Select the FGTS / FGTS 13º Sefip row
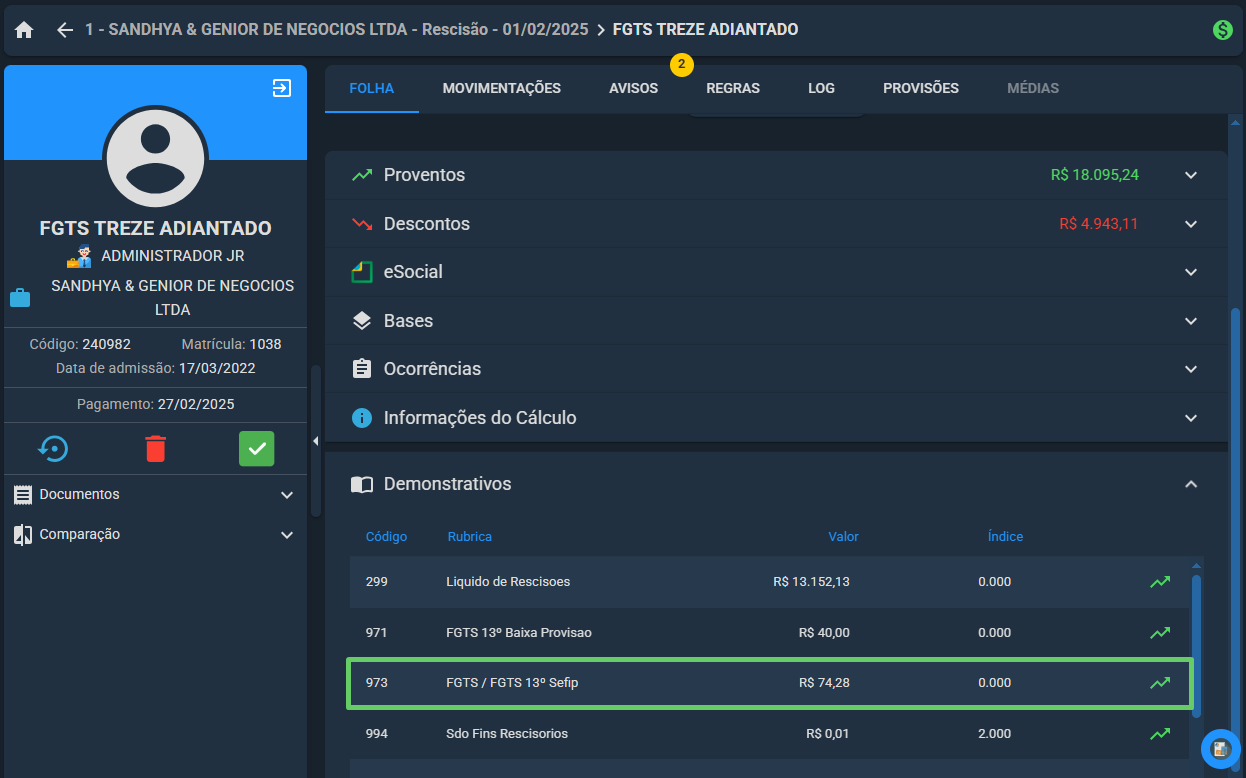The width and height of the screenshot is (1246, 778). [770, 683]
